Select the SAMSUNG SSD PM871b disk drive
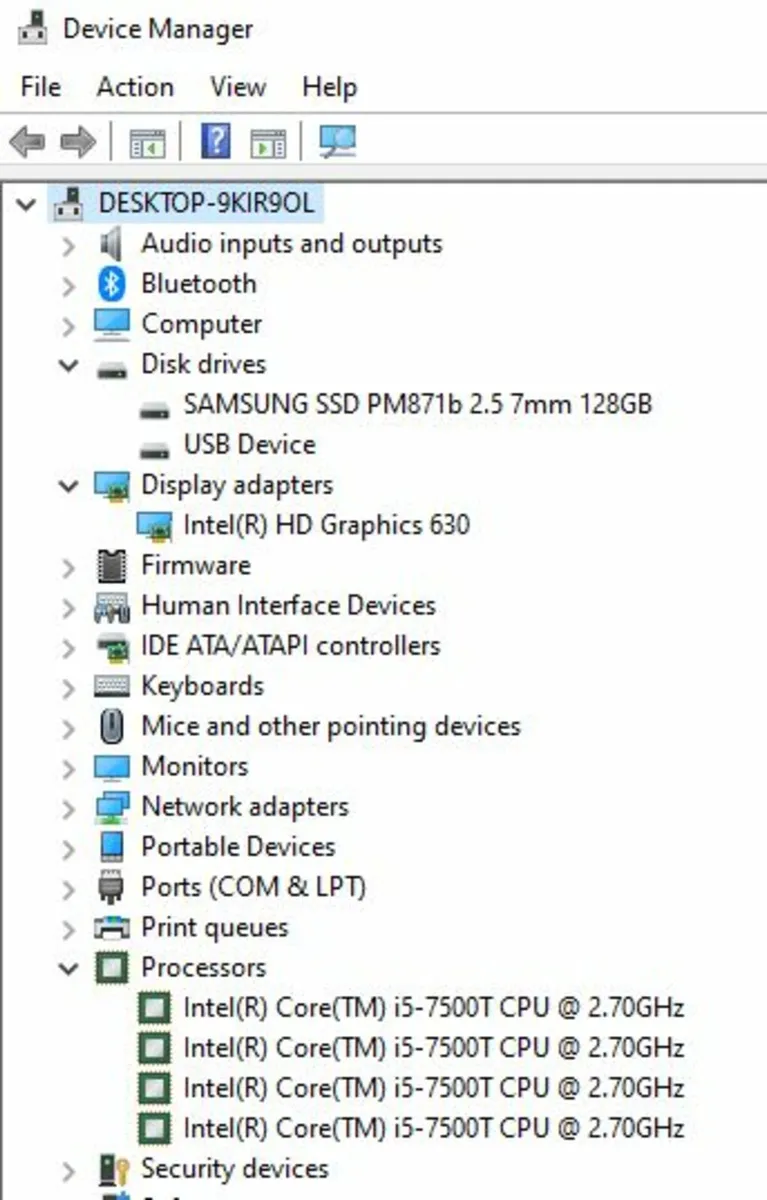The image size is (767, 1200). point(417,405)
